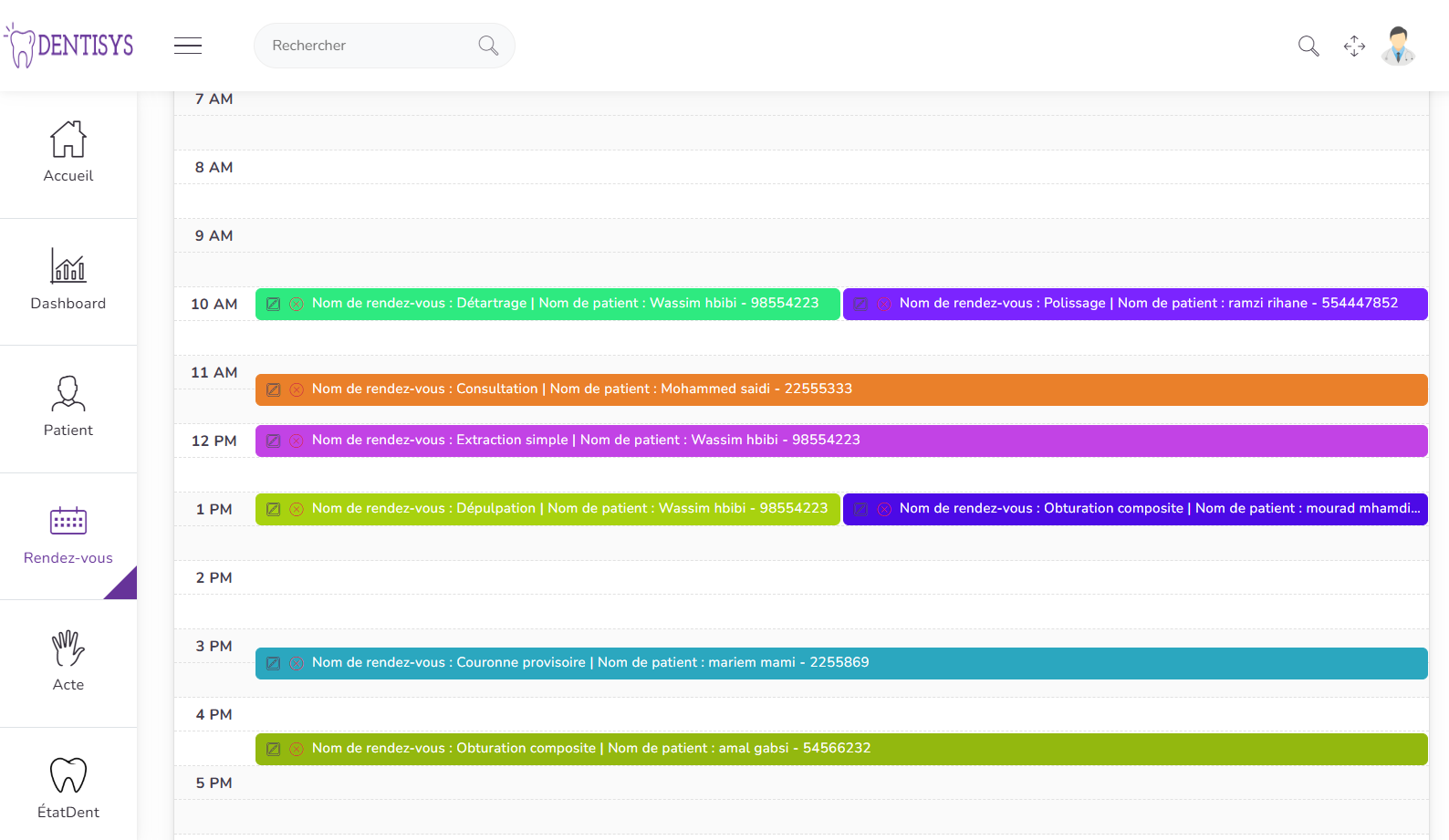Image resolution: width=1449 pixels, height=840 pixels.
Task: Click the edit icon on Polissage appointment
Action: (860, 304)
